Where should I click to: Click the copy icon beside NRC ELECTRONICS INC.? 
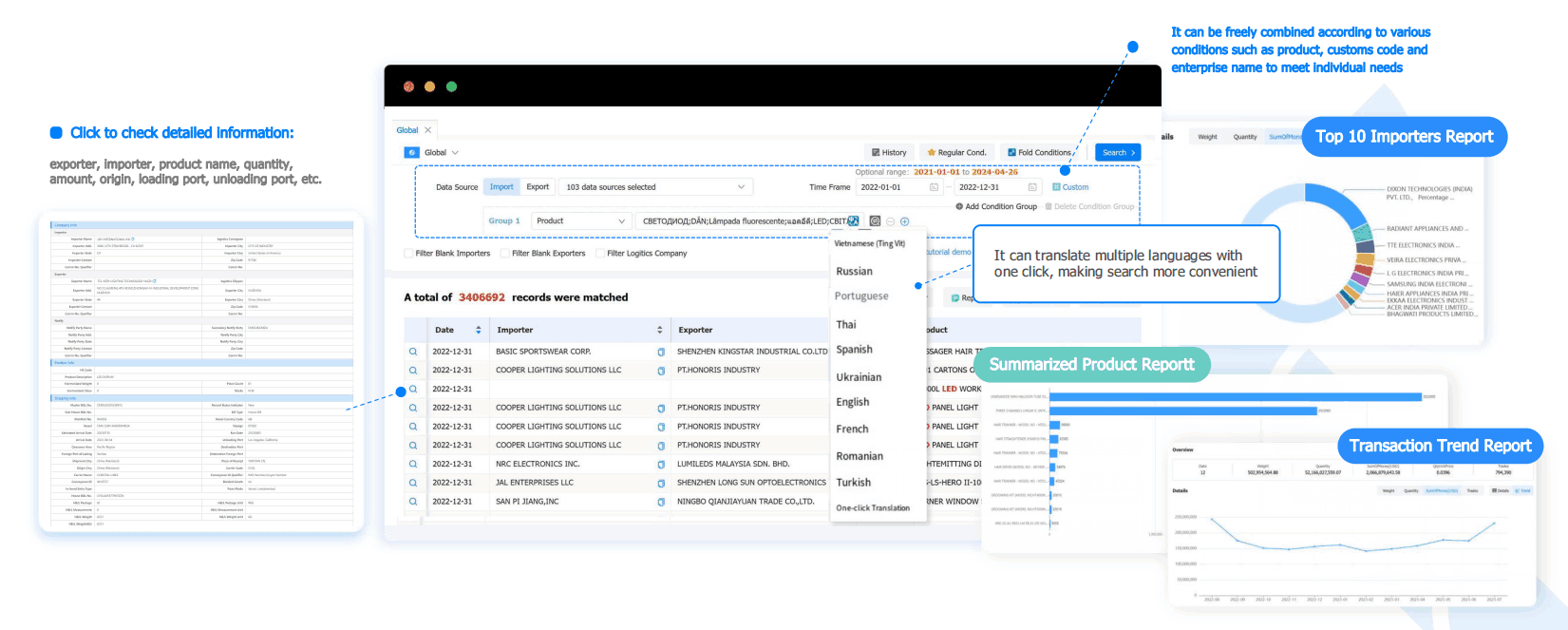[x=661, y=465]
